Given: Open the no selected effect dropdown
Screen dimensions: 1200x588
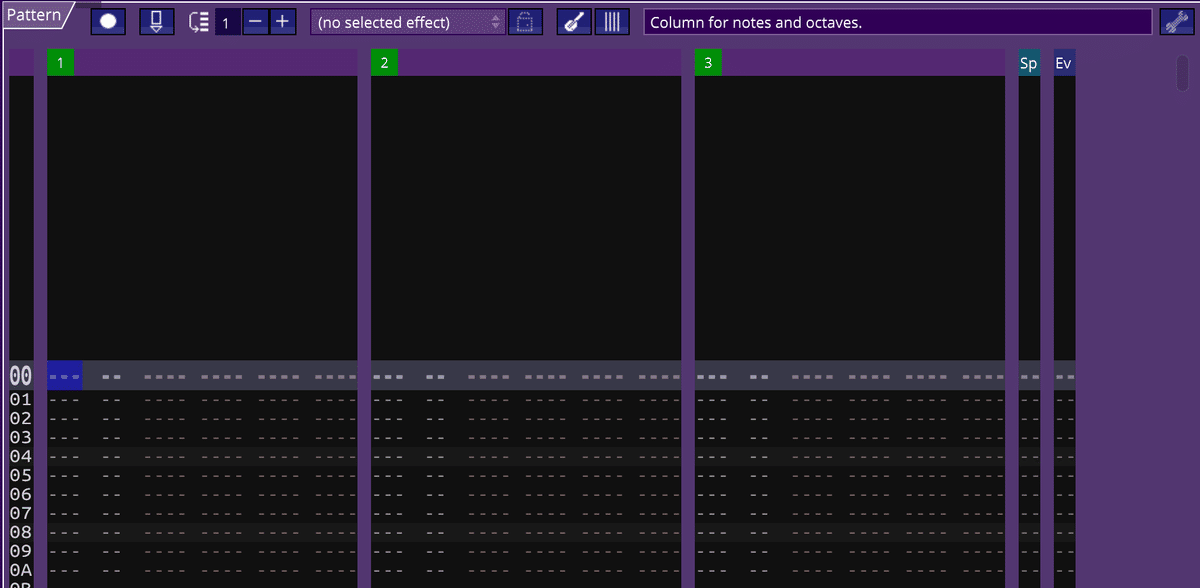Looking at the screenshot, I should point(408,22).
